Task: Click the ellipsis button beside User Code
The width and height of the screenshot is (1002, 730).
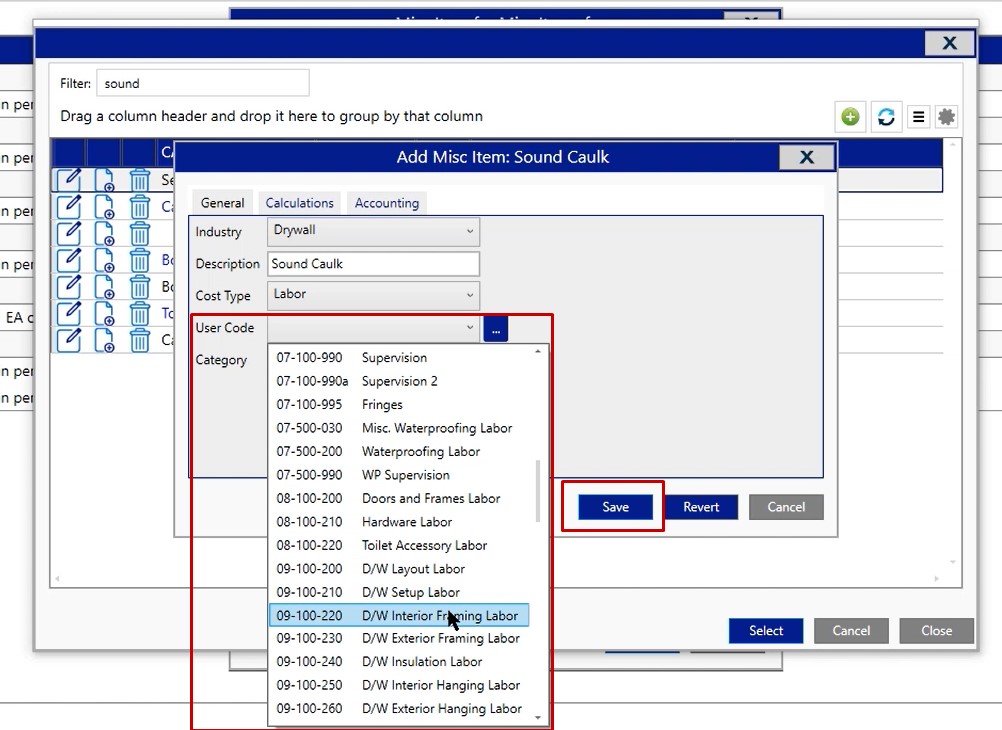Action: coord(495,328)
